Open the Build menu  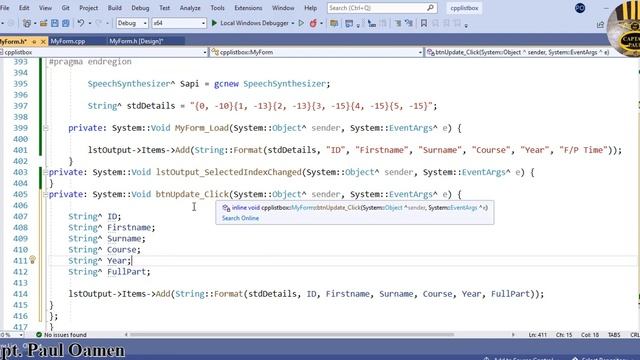115,8
